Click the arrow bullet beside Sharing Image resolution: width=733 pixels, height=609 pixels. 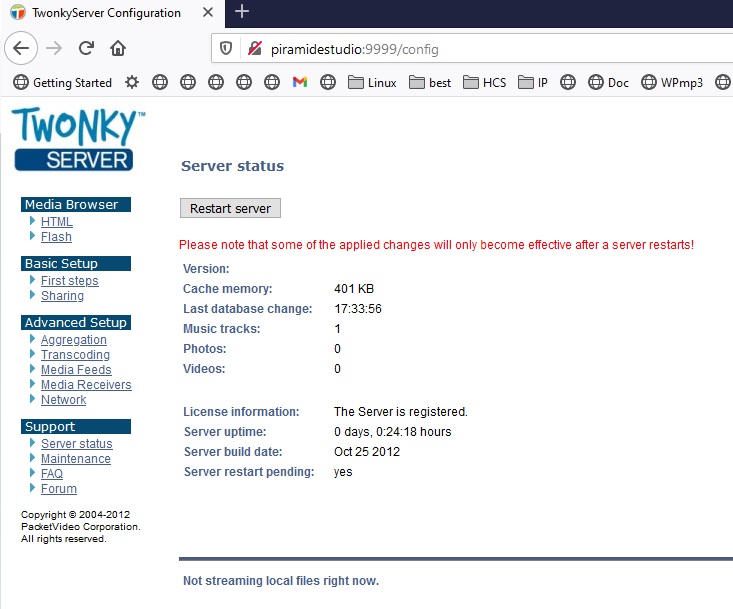32,294
